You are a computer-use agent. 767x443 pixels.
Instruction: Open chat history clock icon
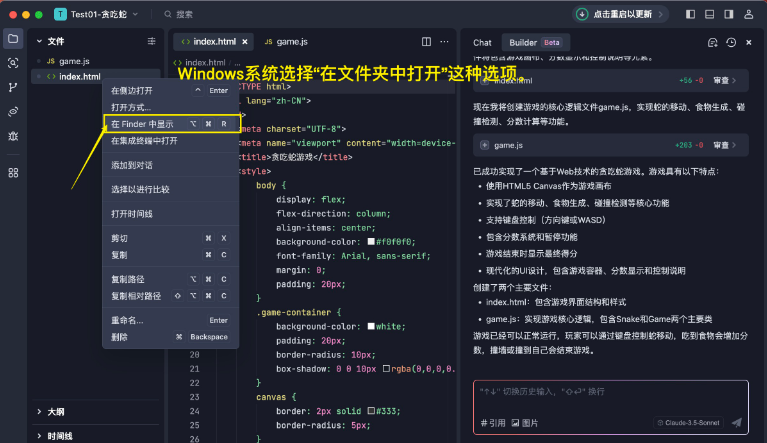(x=731, y=43)
